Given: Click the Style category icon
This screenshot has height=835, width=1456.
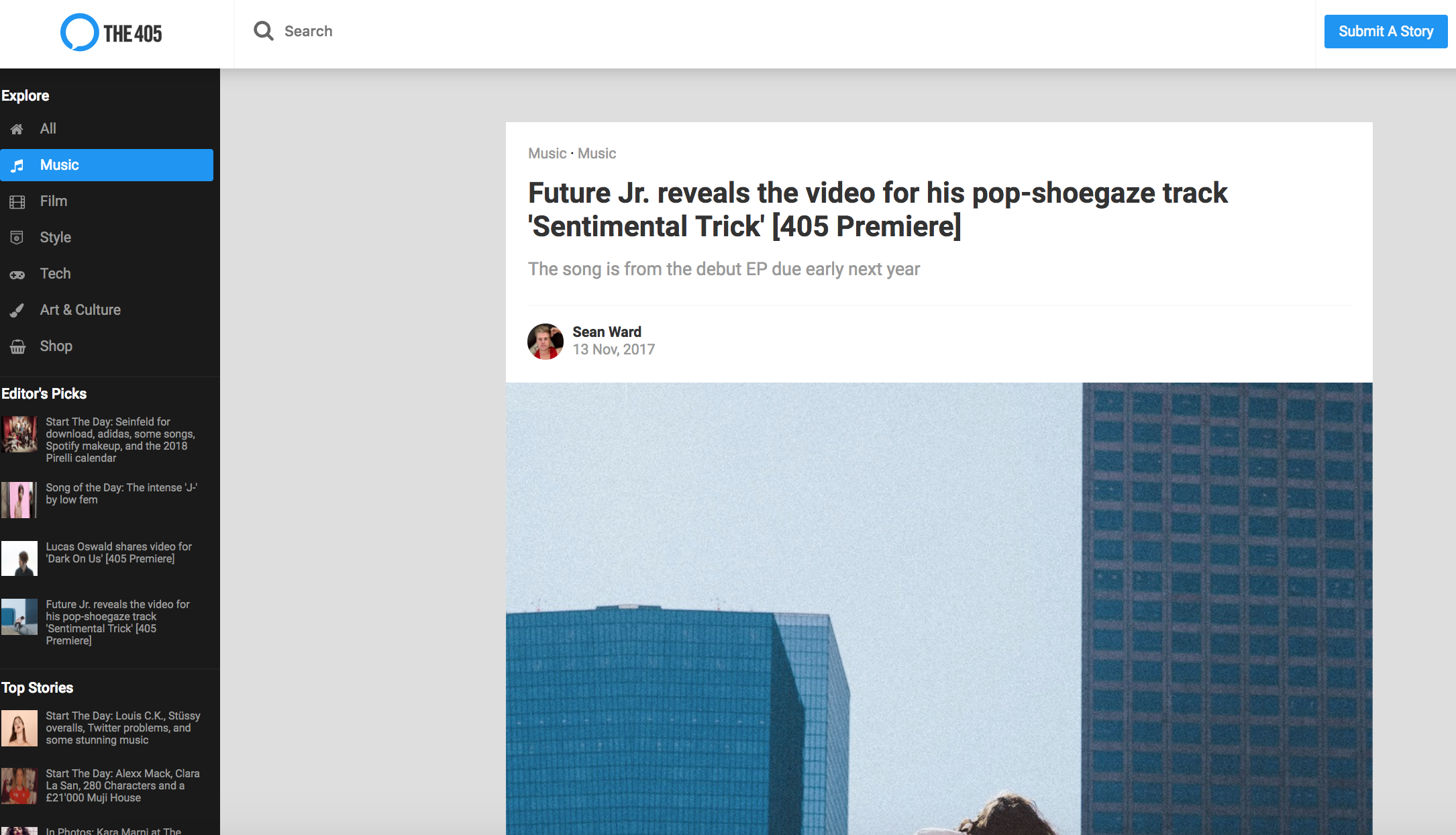Looking at the screenshot, I should (17, 238).
